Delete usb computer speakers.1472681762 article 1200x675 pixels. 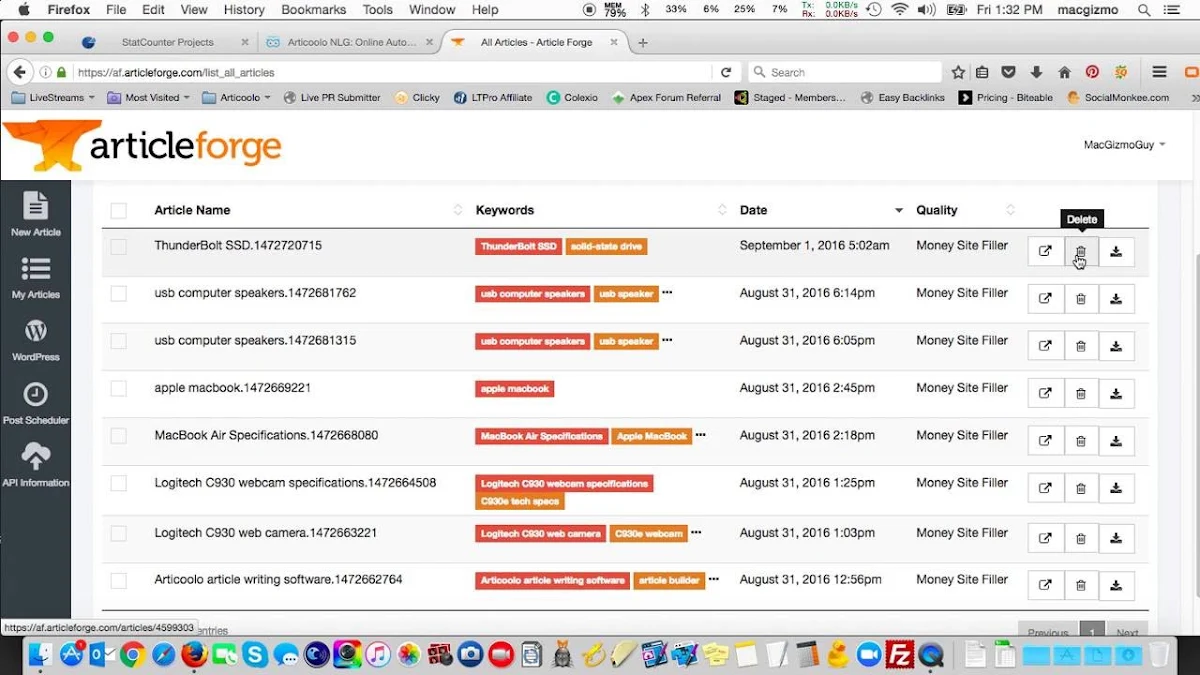1081,299
